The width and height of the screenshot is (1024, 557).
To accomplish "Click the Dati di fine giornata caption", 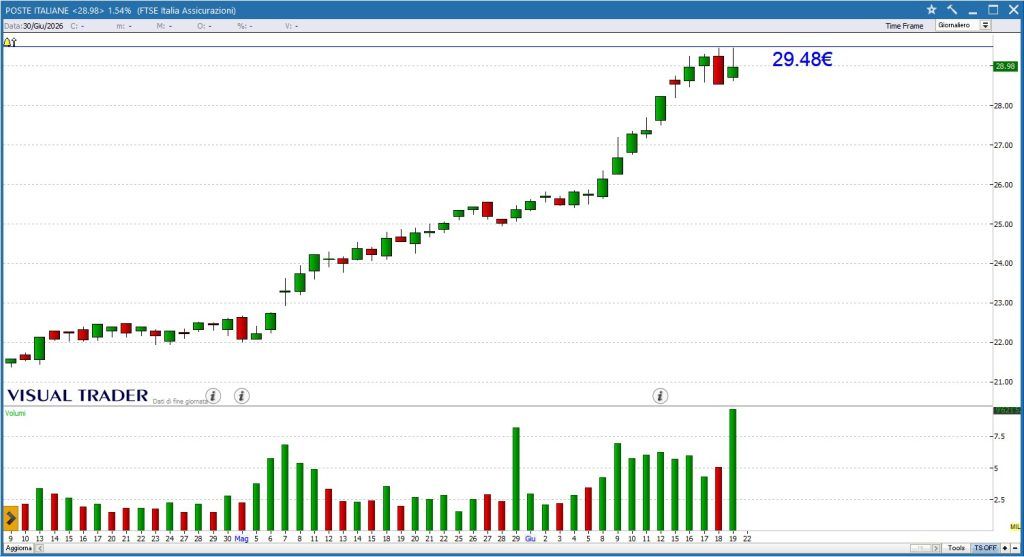I will point(180,402).
